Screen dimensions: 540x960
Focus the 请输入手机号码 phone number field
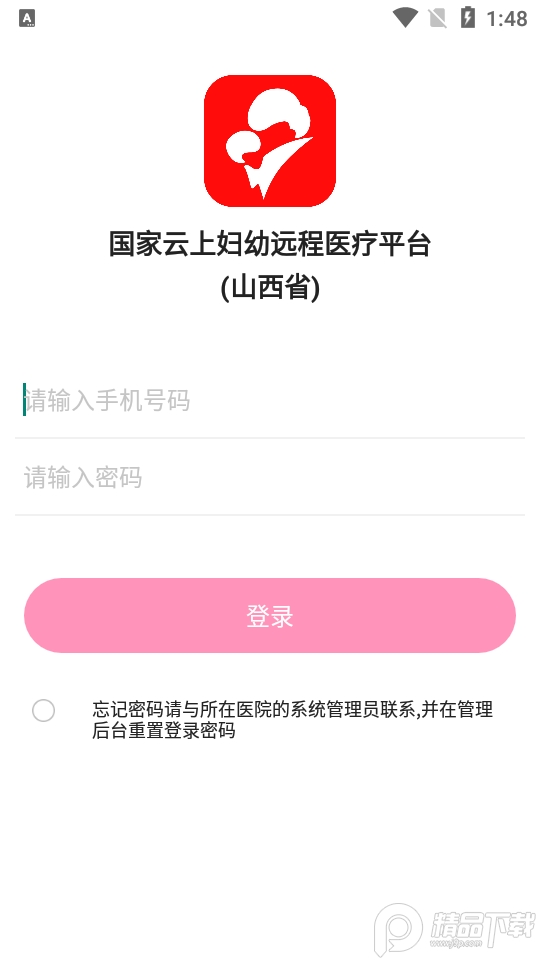pyautogui.click(x=270, y=401)
